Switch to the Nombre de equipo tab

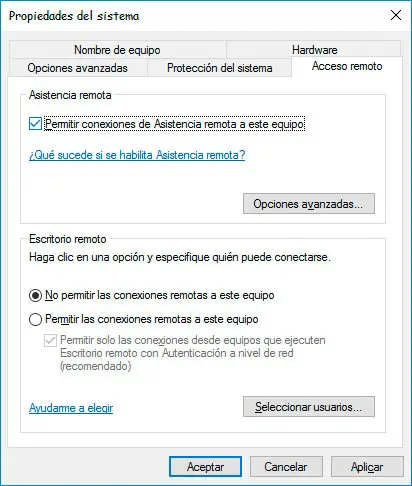(118, 50)
